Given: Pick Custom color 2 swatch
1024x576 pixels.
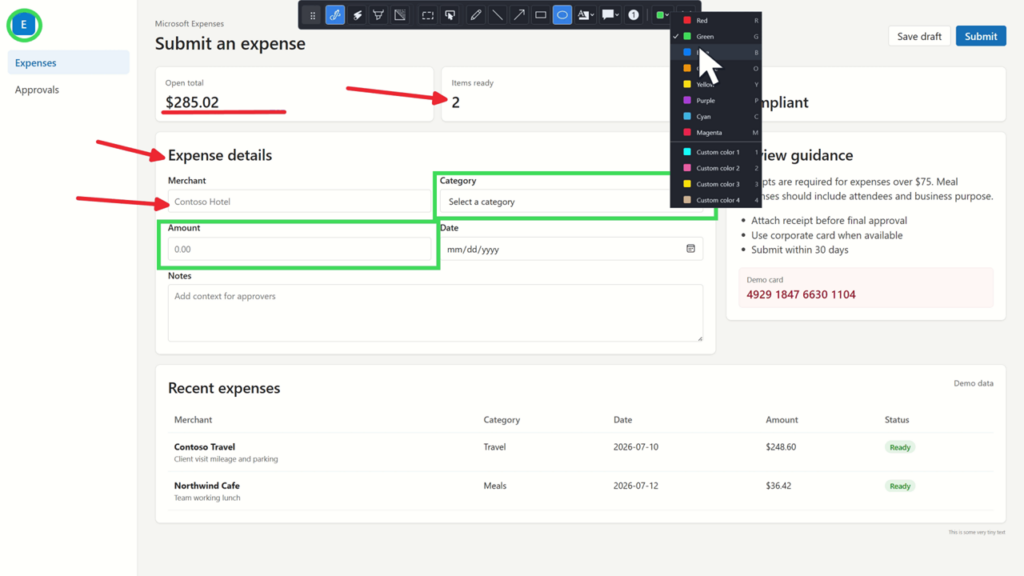Looking at the screenshot, I should (716, 168).
